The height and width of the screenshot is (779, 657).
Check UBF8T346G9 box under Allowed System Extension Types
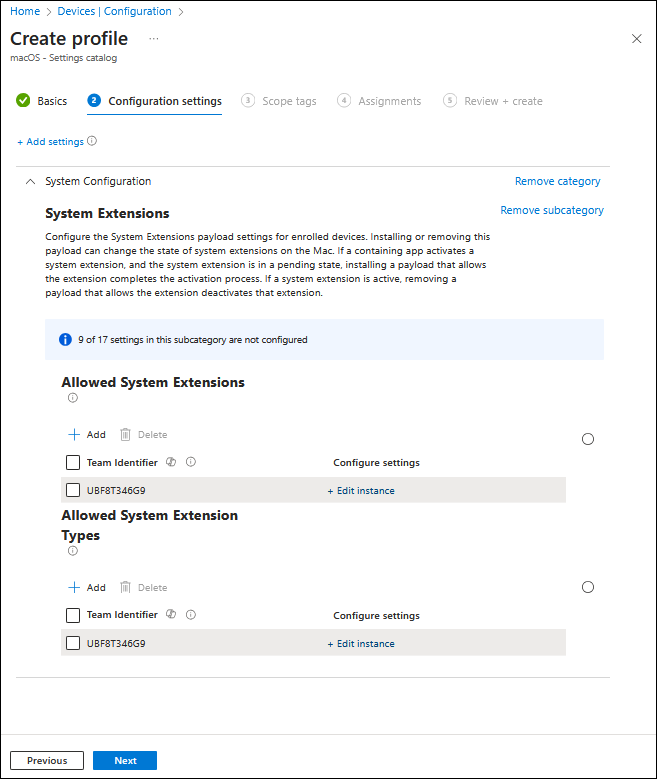73,643
